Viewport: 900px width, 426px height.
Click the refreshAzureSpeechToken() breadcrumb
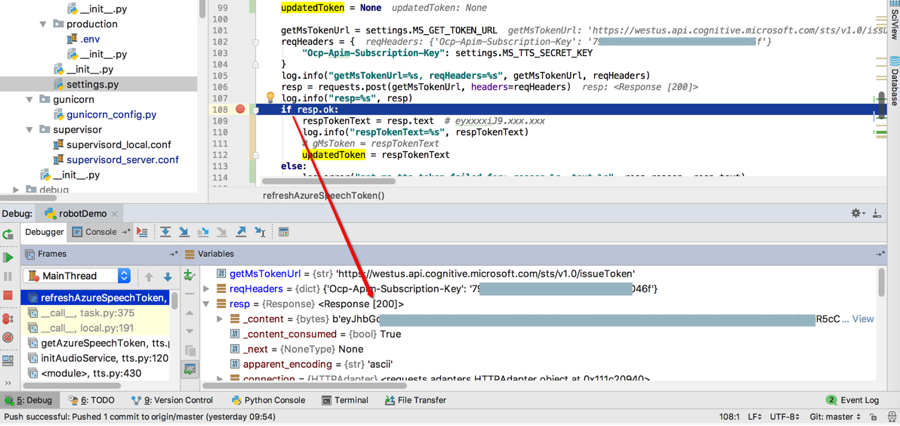(323, 195)
